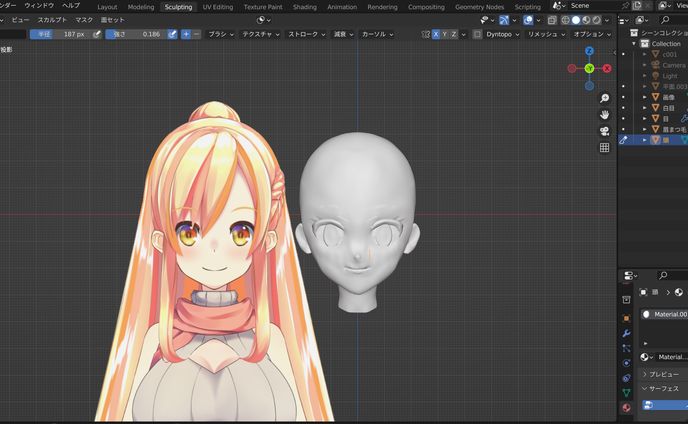Select the subtract (−) brush direction
The height and width of the screenshot is (424, 688).
(196, 34)
